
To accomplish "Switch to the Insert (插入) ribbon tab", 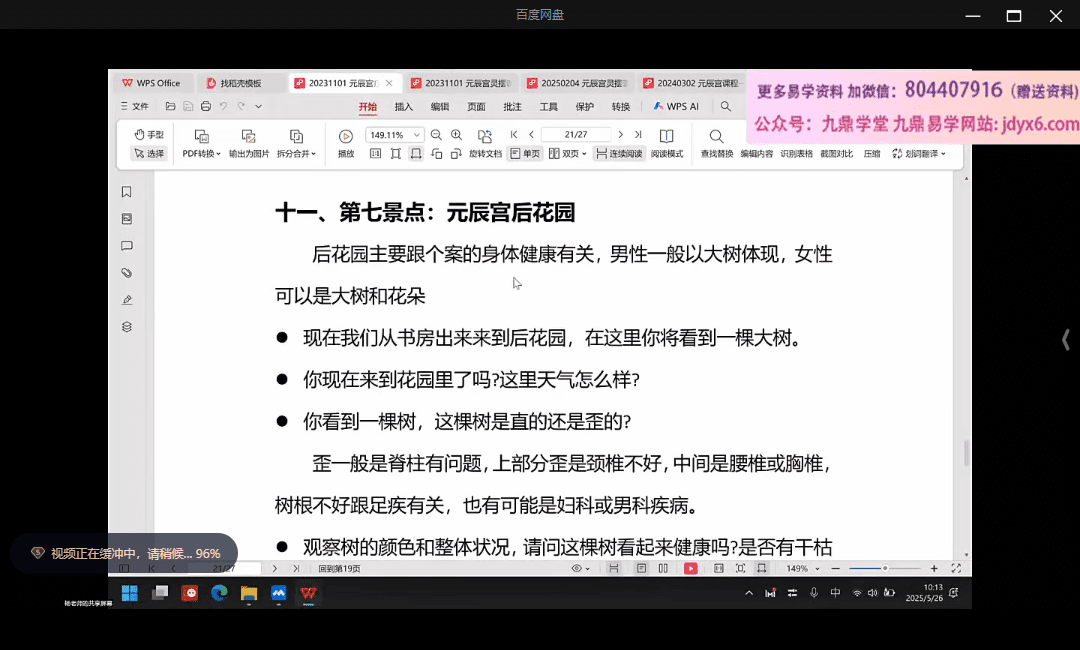I will click(404, 107).
